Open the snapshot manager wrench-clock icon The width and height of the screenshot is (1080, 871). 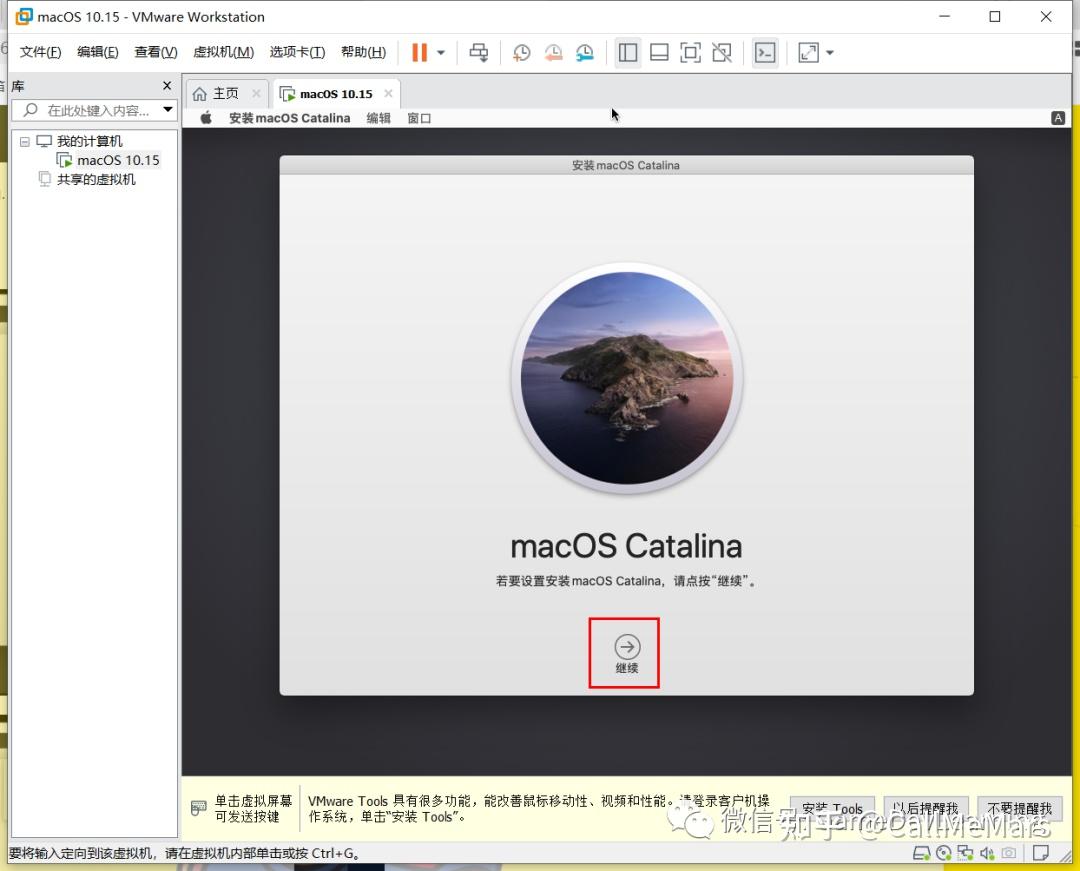click(585, 52)
